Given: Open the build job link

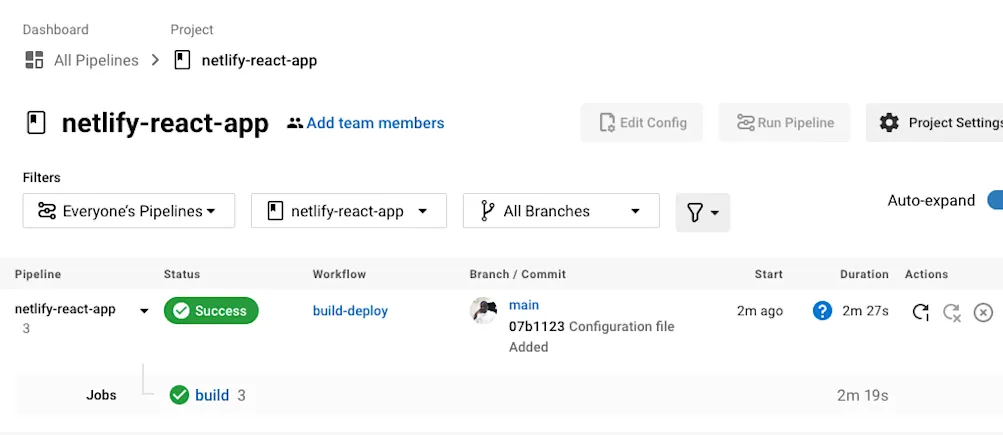Looking at the screenshot, I should (x=212, y=395).
